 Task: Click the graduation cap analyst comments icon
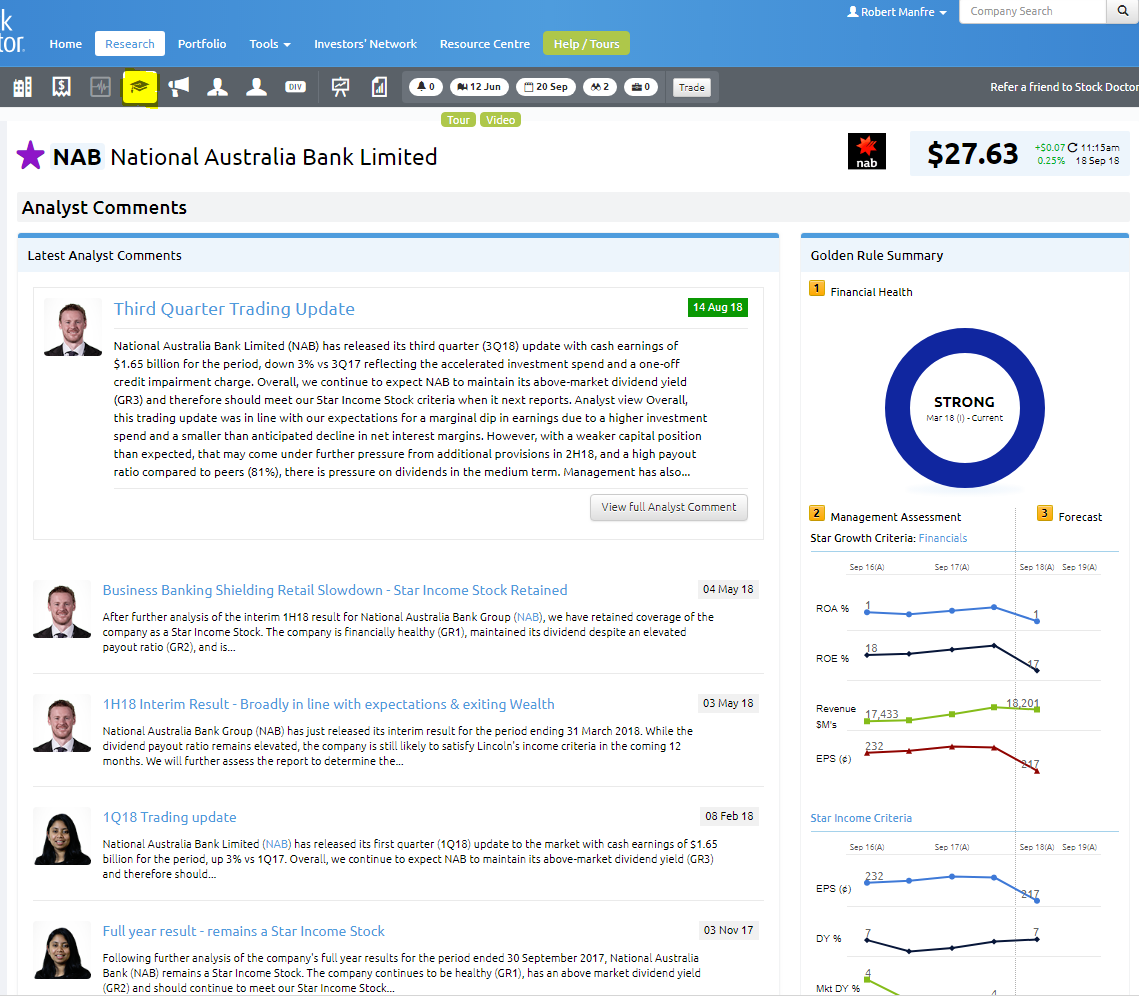point(139,87)
